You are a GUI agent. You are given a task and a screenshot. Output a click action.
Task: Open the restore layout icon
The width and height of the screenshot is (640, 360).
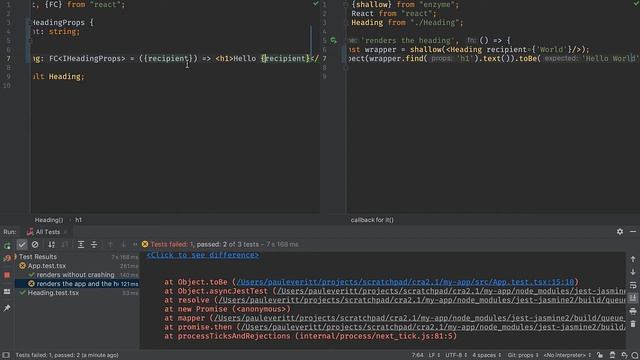[x=7, y=292]
